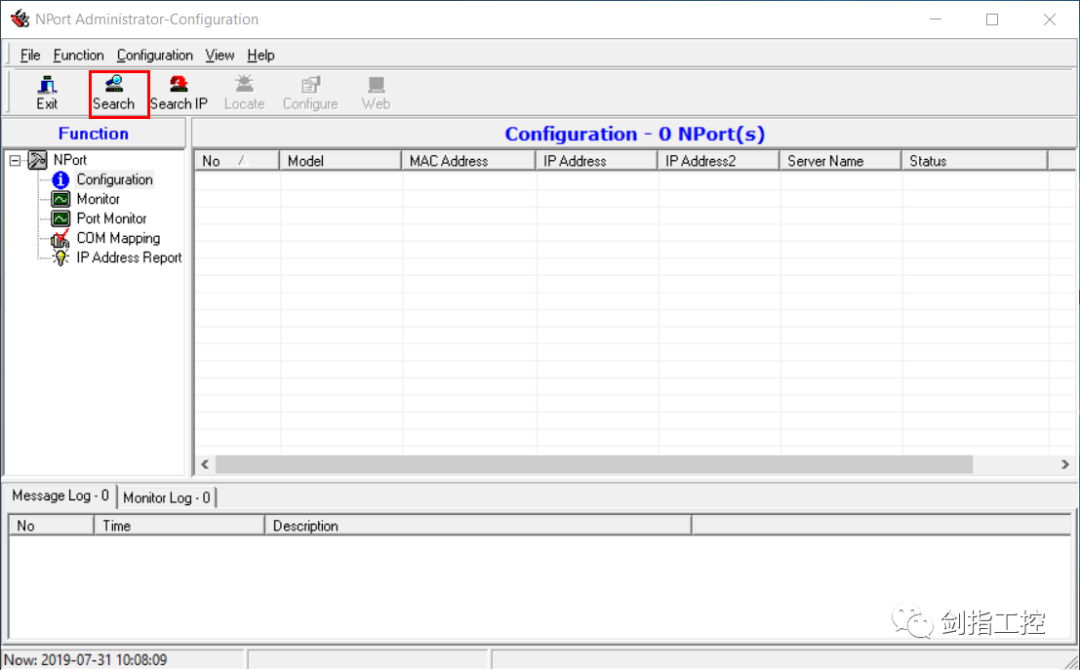Viewport: 1080px width, 670px height.
Task: Click the Configuration - 0 NPort(s) header
Action: pos(634,134)
